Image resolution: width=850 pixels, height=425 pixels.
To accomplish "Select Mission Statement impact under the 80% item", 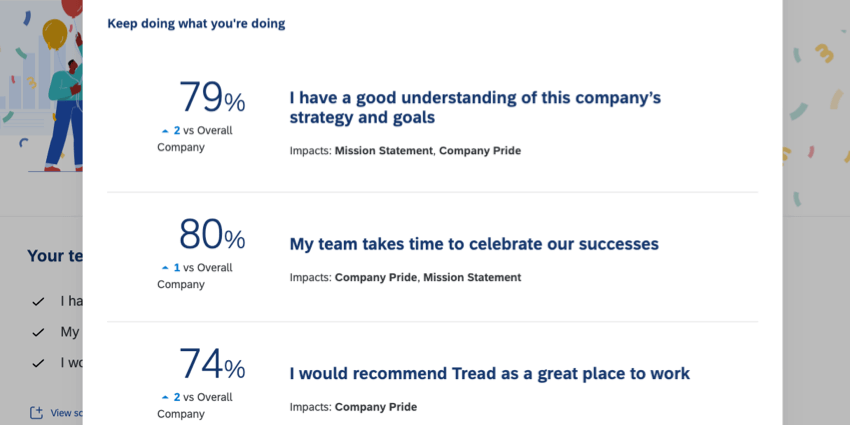I will (472, 277).
